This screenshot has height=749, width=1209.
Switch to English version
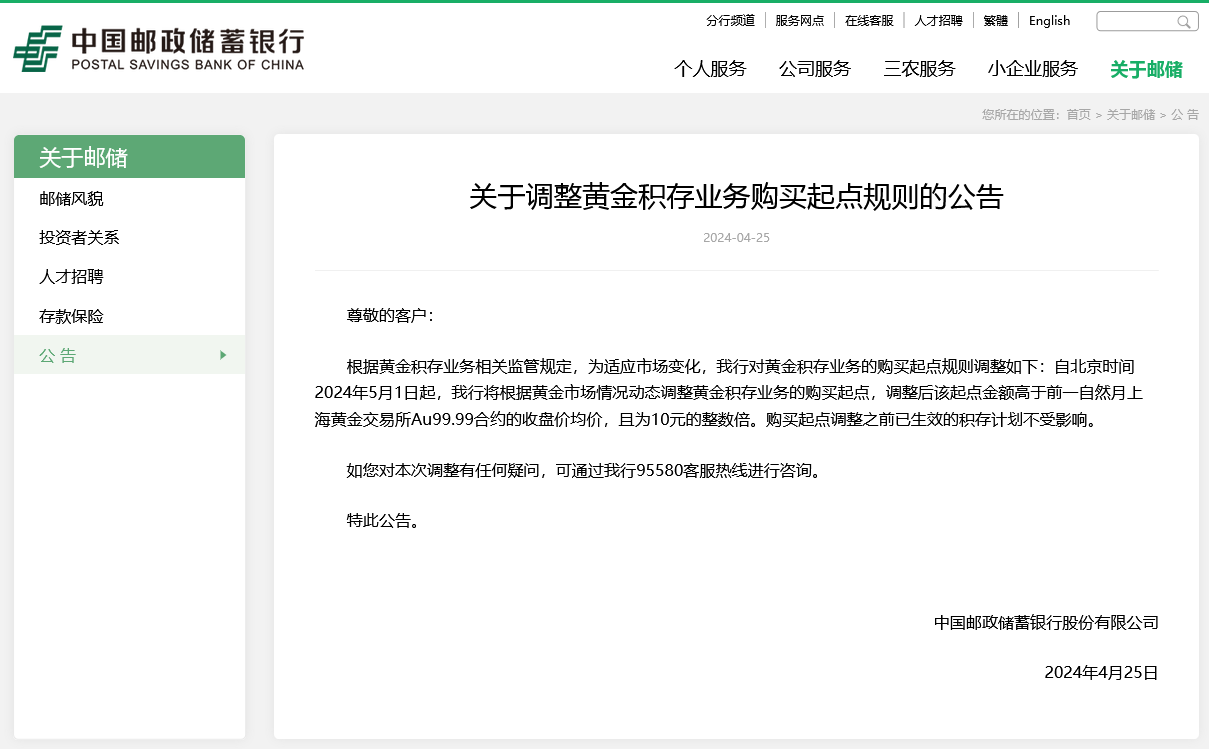tap(1049, 21)
